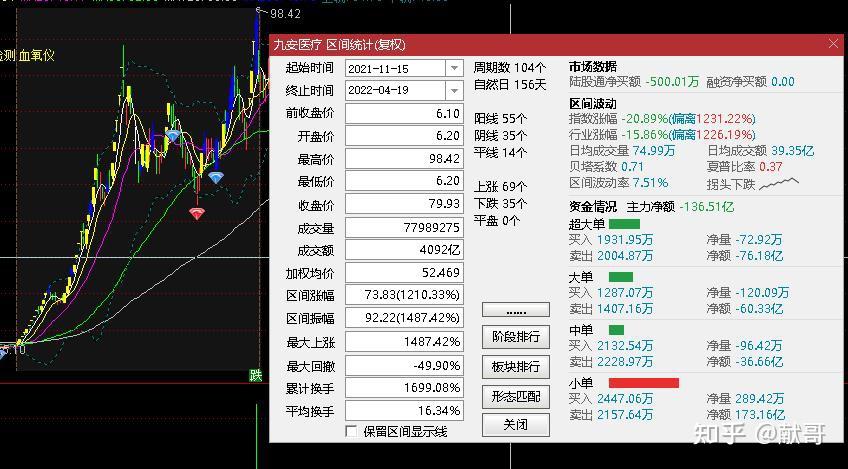This screenshot has height=469, width=848.
Task: Click the 98.42 peak price label on chart
Action: coord(285,14)
